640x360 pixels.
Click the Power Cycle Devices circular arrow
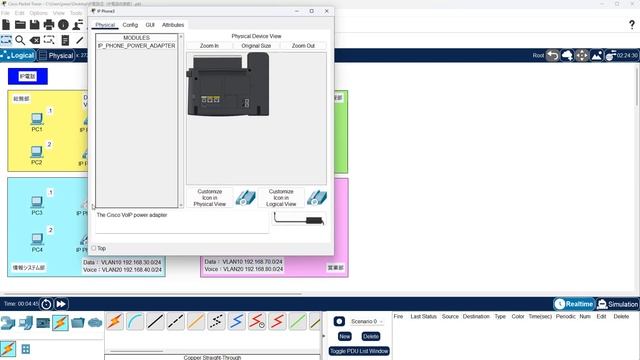(46, 304)
